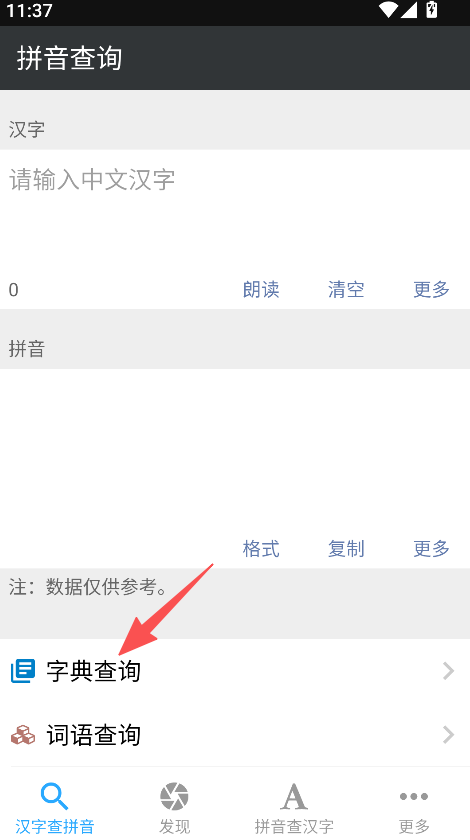This screenshot has width=470, height=840.
Task: Tap 清空 to clear the input
Action: [346, 290]
